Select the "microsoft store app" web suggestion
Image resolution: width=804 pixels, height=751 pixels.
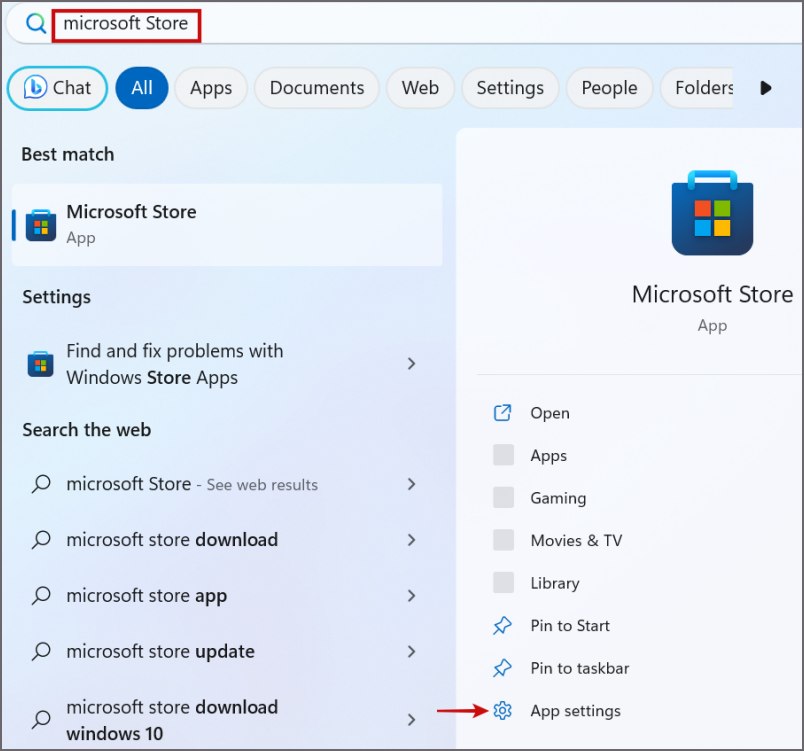point(227,596)
